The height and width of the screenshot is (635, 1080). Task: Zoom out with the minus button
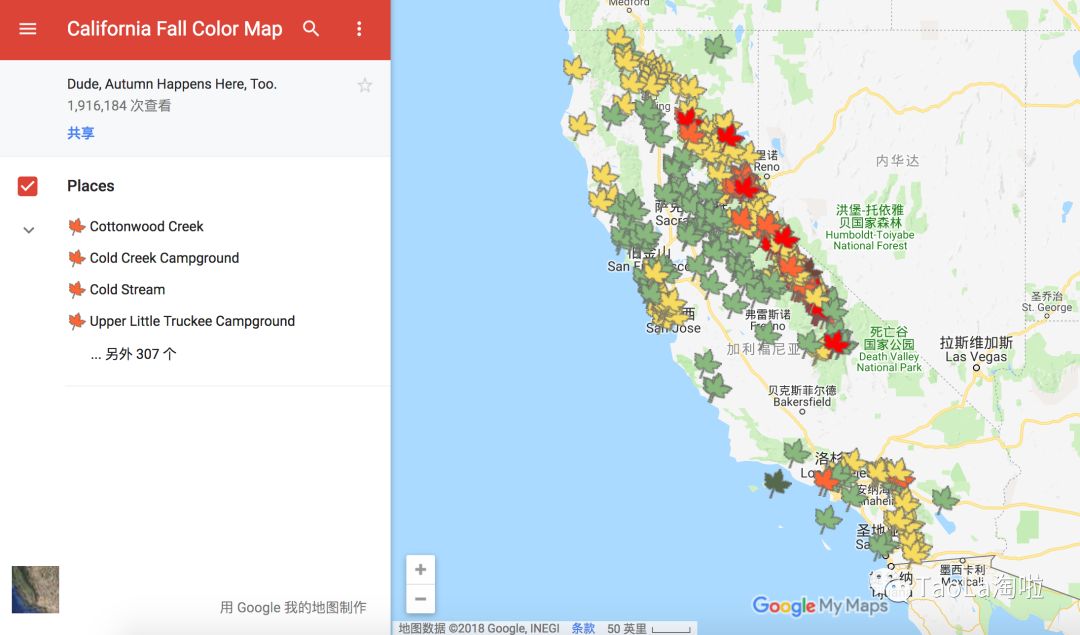click(420, 598)
